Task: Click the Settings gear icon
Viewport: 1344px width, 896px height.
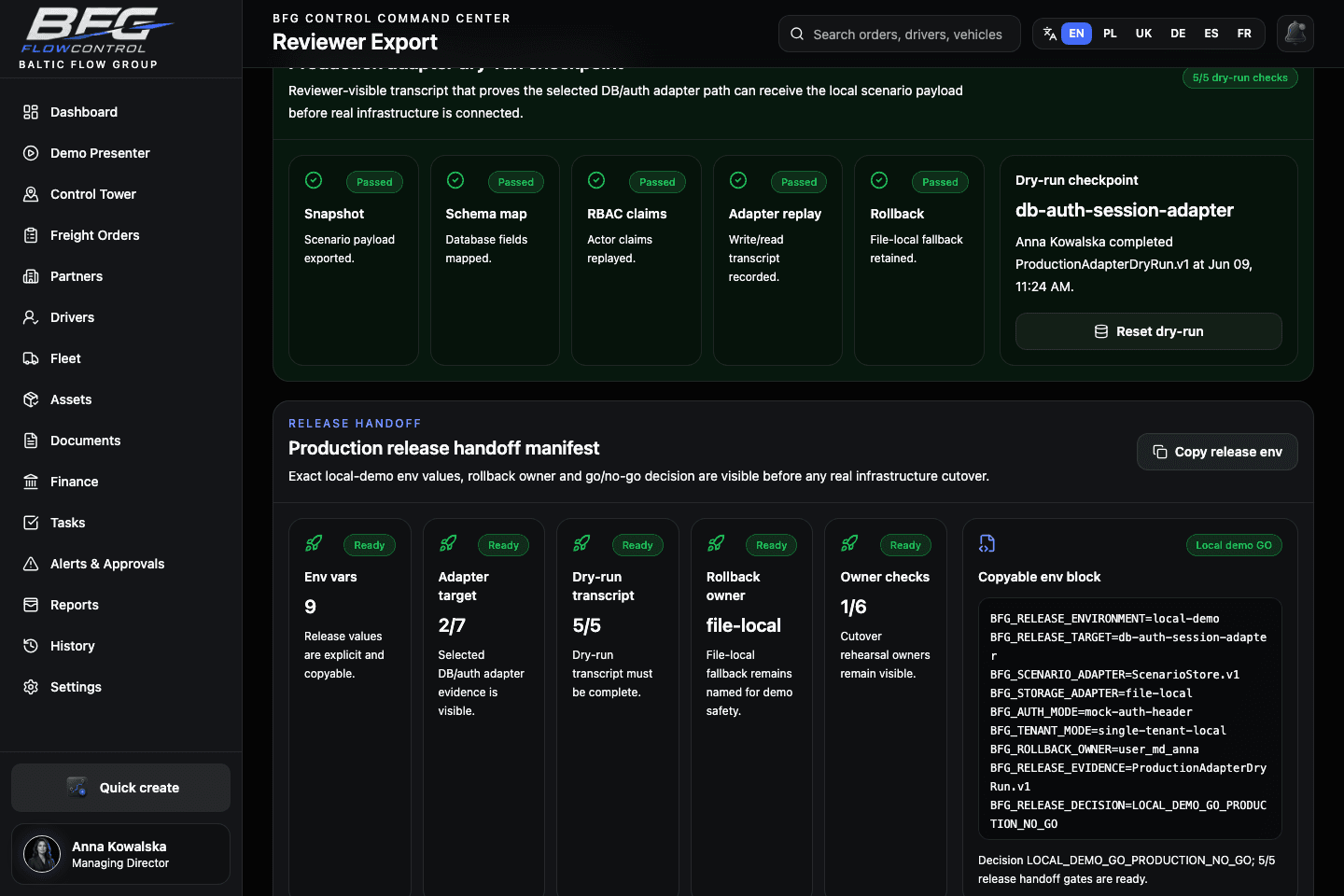Action: point(31,687)
